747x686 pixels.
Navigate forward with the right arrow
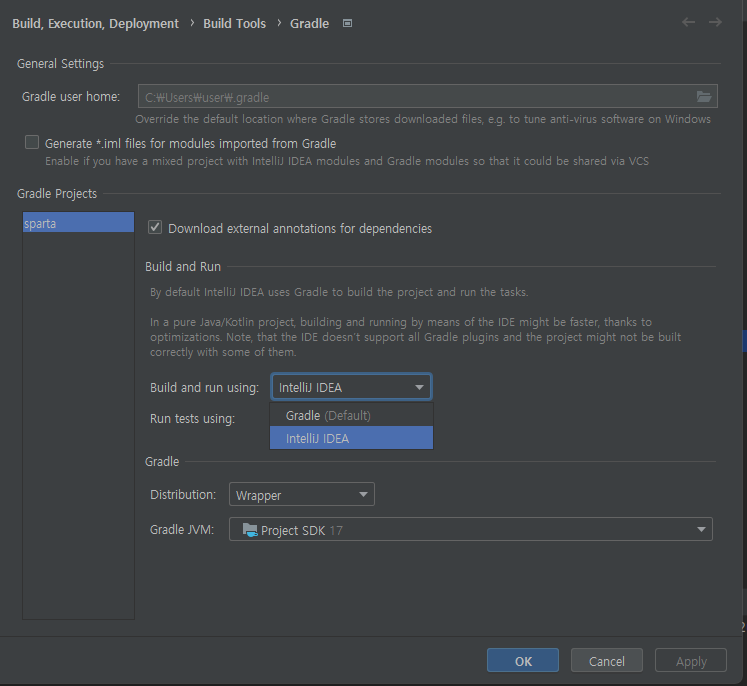[715, 22]
